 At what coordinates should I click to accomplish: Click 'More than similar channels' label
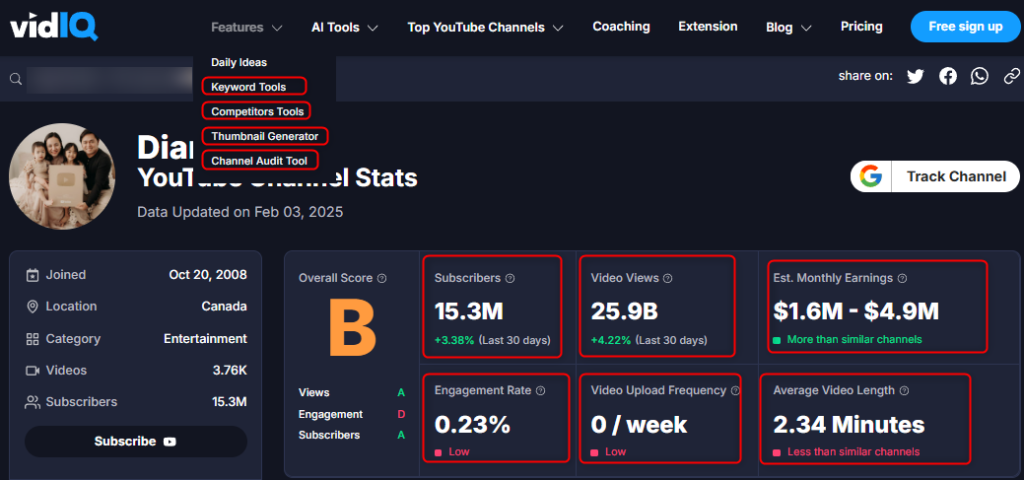[854, 340]
